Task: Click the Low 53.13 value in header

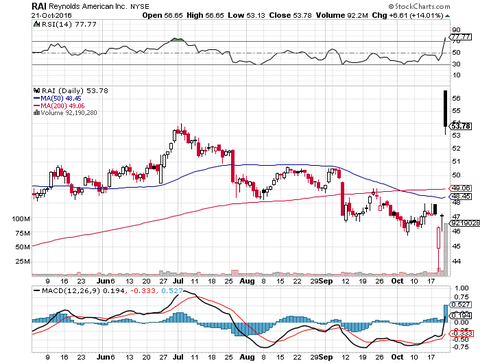Action: click(247, 16)
